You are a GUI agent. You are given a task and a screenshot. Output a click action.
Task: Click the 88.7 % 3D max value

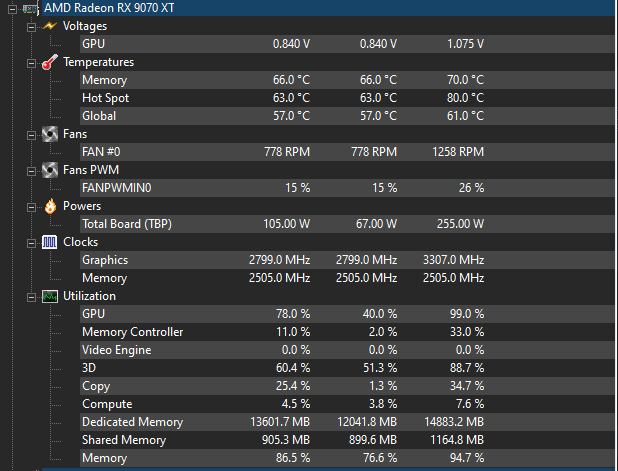[x=467, y=368]
